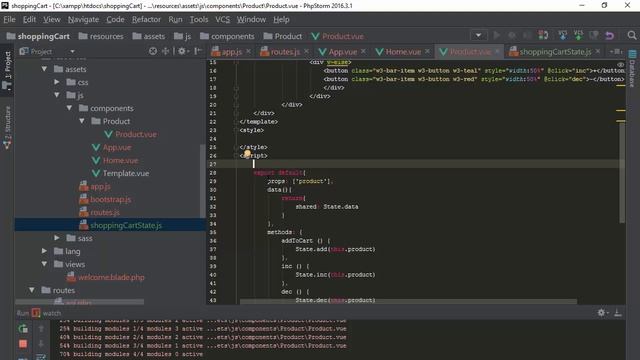This screenshot has width=640, height=360.
Task: Close the routes.js editor tab
Action: pos(307,51)
